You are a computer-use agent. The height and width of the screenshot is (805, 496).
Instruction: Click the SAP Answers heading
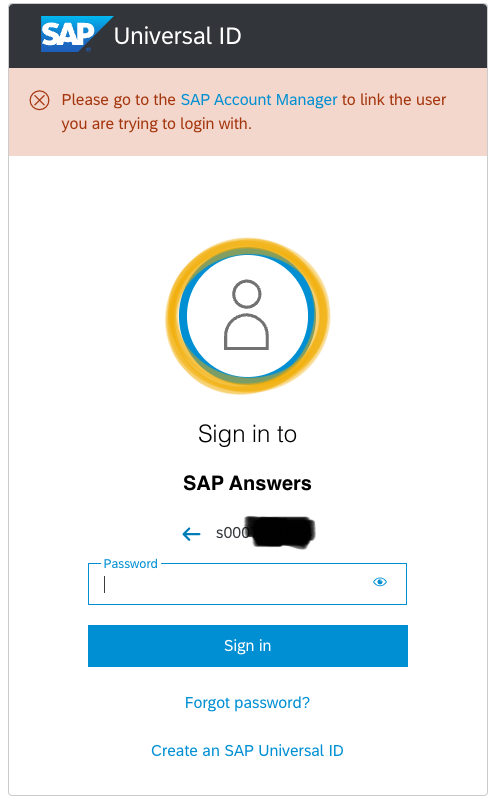pos(247,483)
